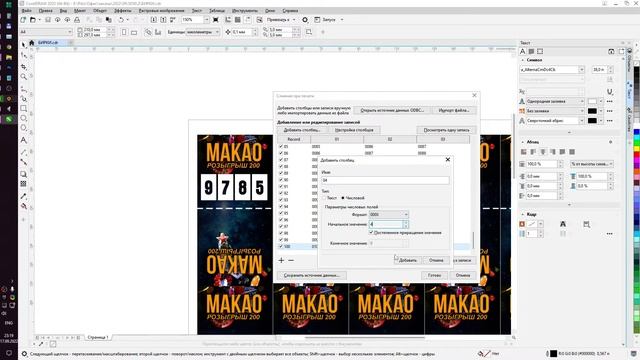640x360 pixels.
Task: Open the zoom level dropdown
Action: pyautogui.click(x=206, y=20)
